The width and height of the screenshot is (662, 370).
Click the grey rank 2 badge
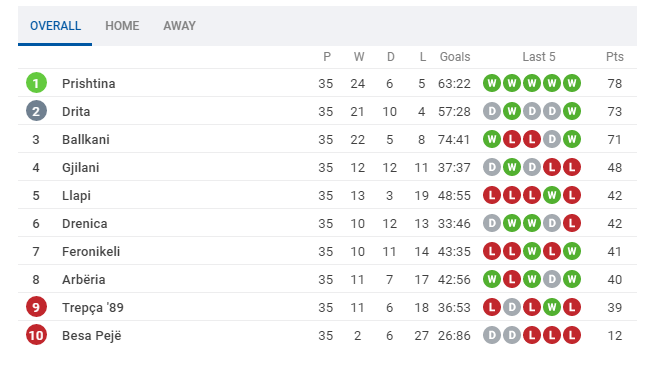pyautogui.click(x=36, y=111)
